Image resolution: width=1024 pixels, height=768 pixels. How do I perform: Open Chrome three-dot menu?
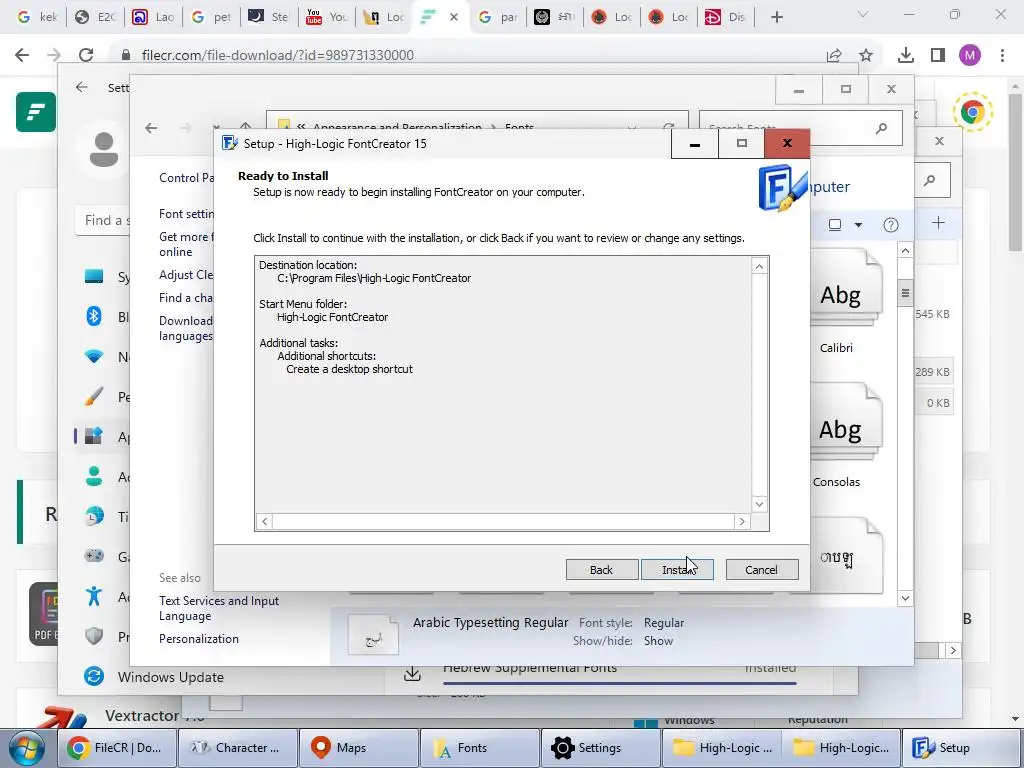1002,56
